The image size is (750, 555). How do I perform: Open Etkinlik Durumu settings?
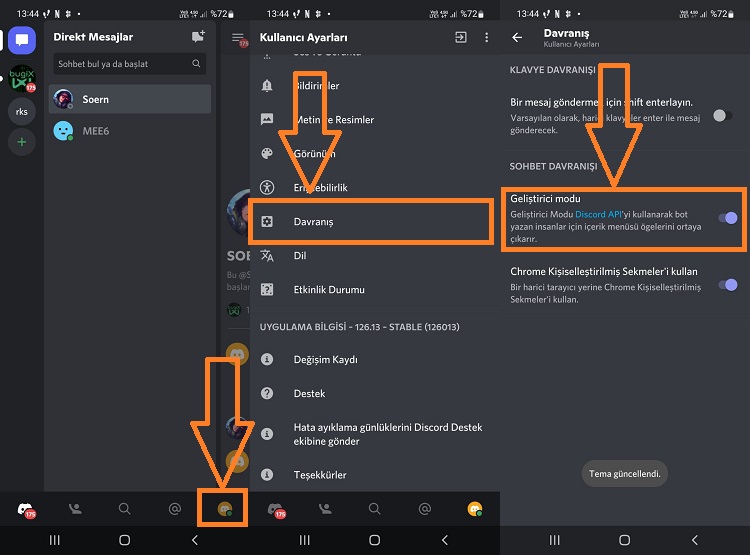coord(375,289)
